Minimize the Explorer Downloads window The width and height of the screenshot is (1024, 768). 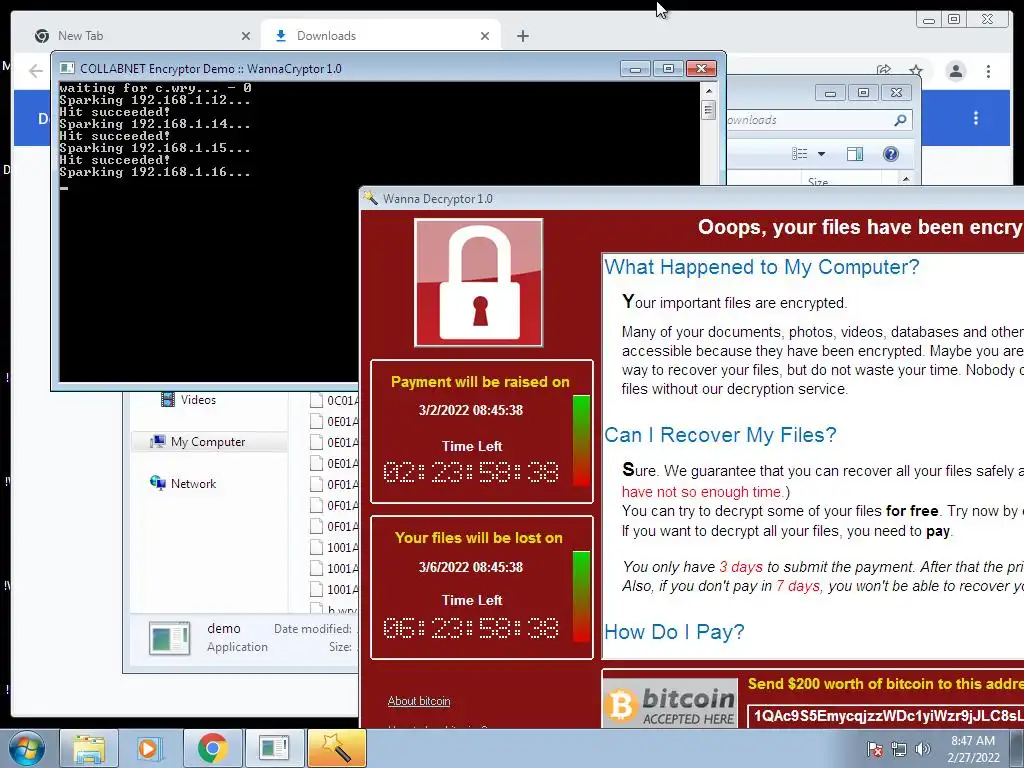[x=830, y=93]
